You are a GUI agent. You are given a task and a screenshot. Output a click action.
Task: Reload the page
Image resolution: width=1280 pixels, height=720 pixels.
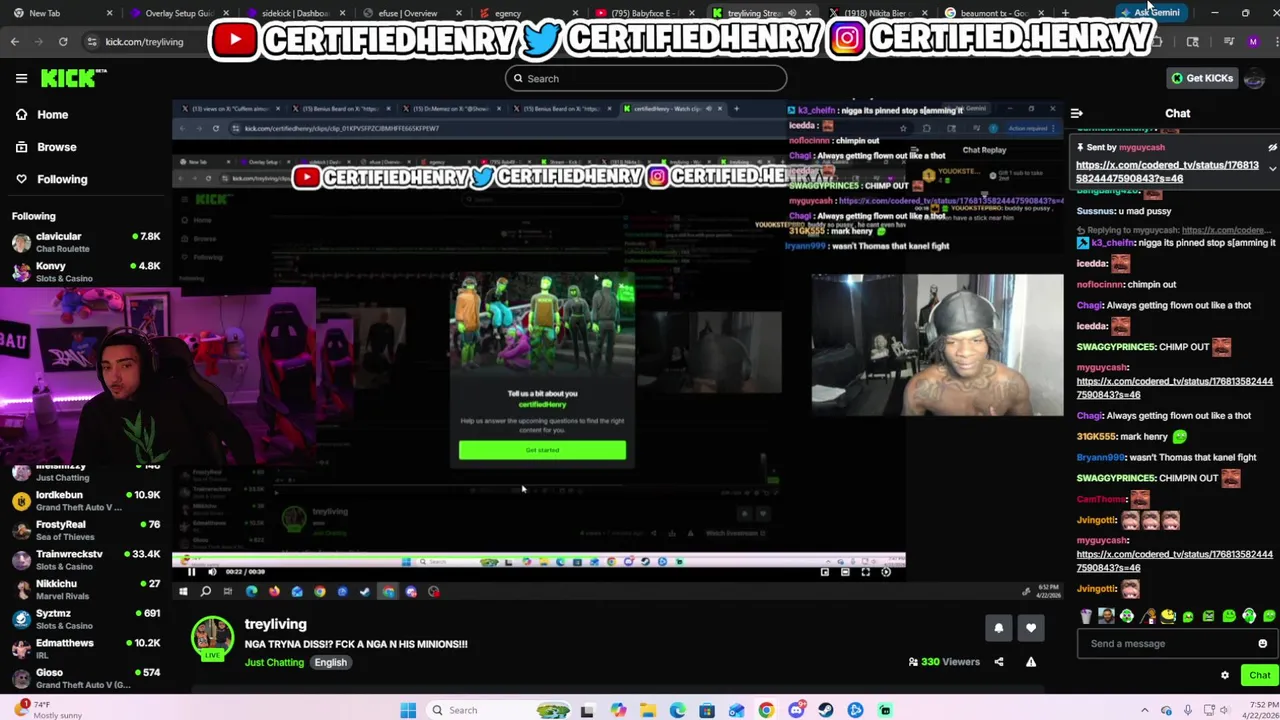click(63, 42)
